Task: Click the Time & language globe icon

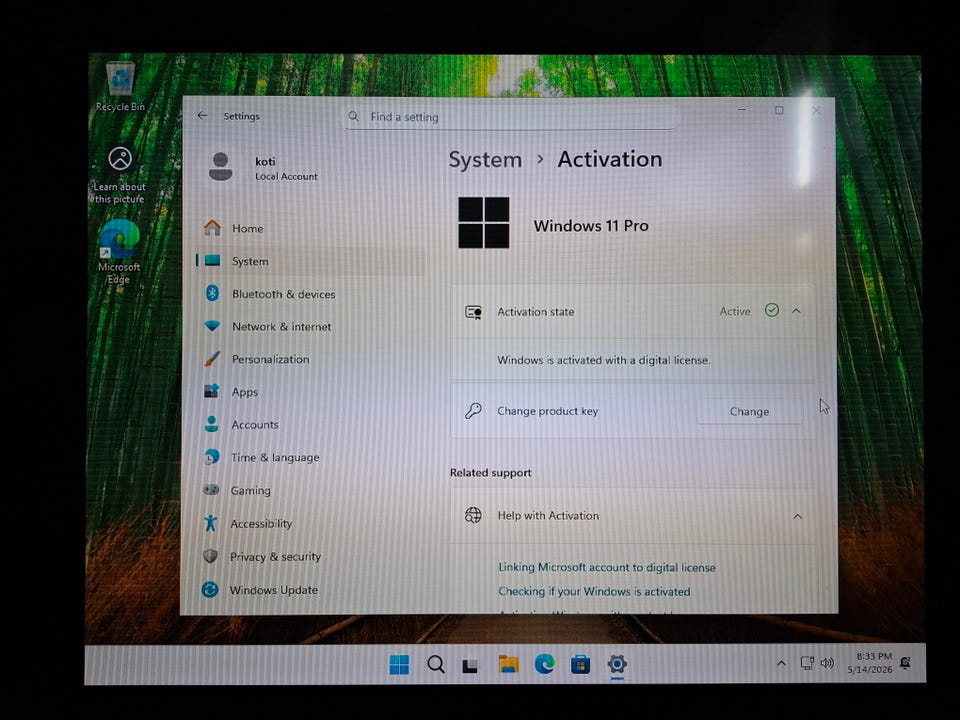Action: 211,457
